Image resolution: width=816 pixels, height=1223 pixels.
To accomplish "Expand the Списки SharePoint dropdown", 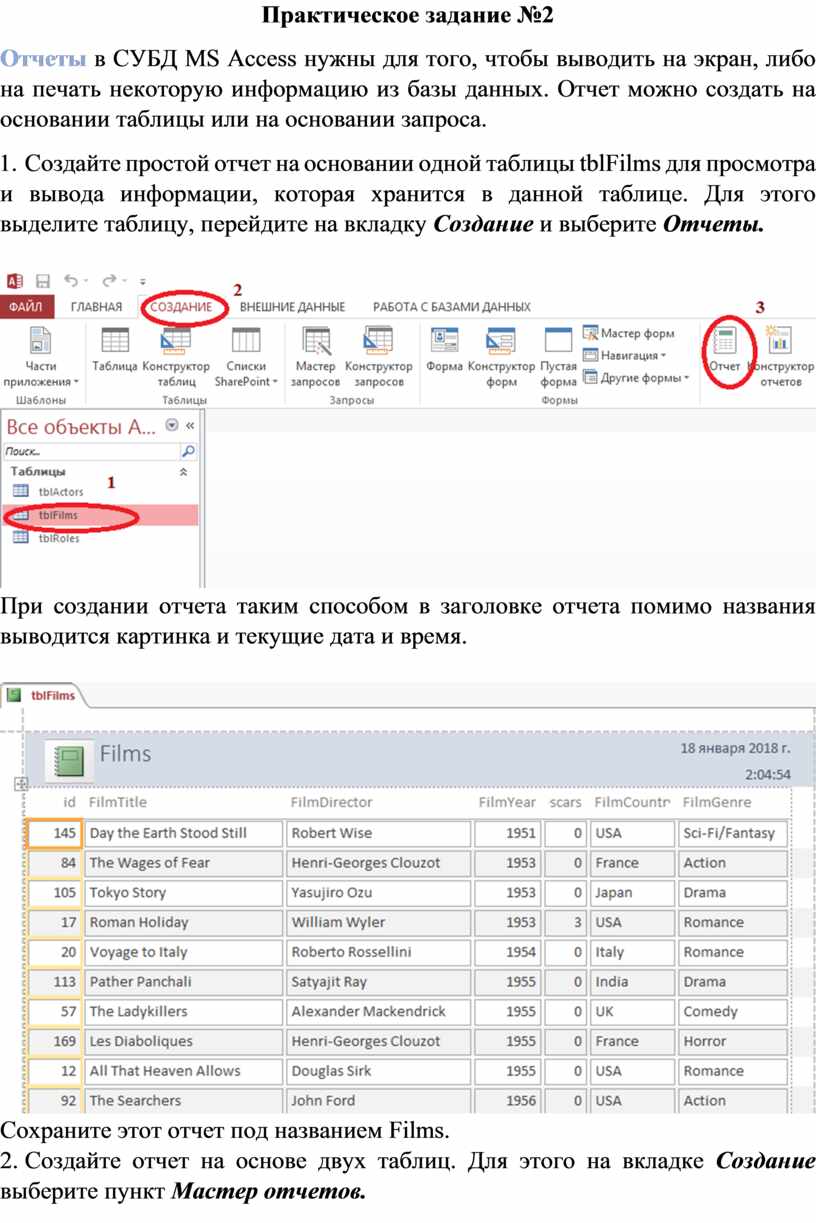I will coord(246,356).
